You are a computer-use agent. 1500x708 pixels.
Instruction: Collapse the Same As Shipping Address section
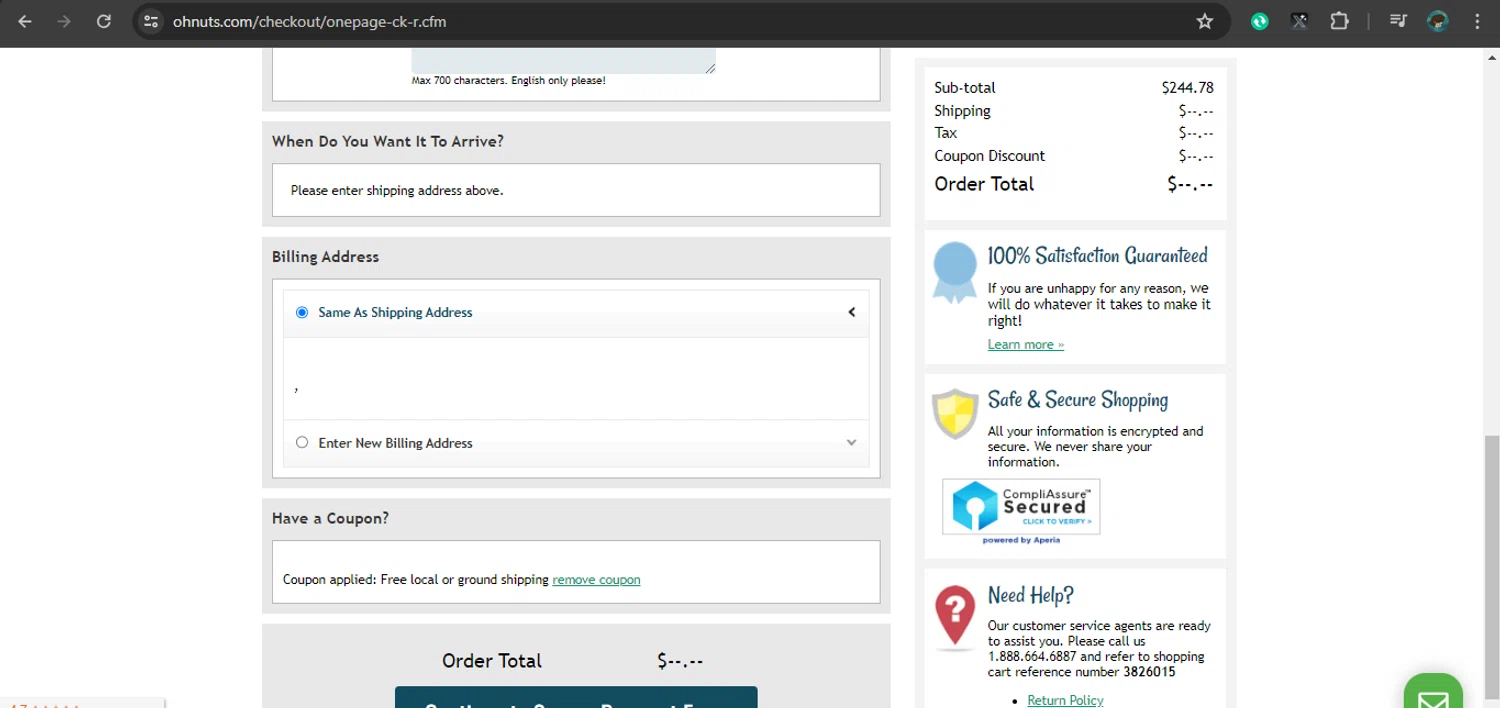pyautogui.click(x=852, y=312)
